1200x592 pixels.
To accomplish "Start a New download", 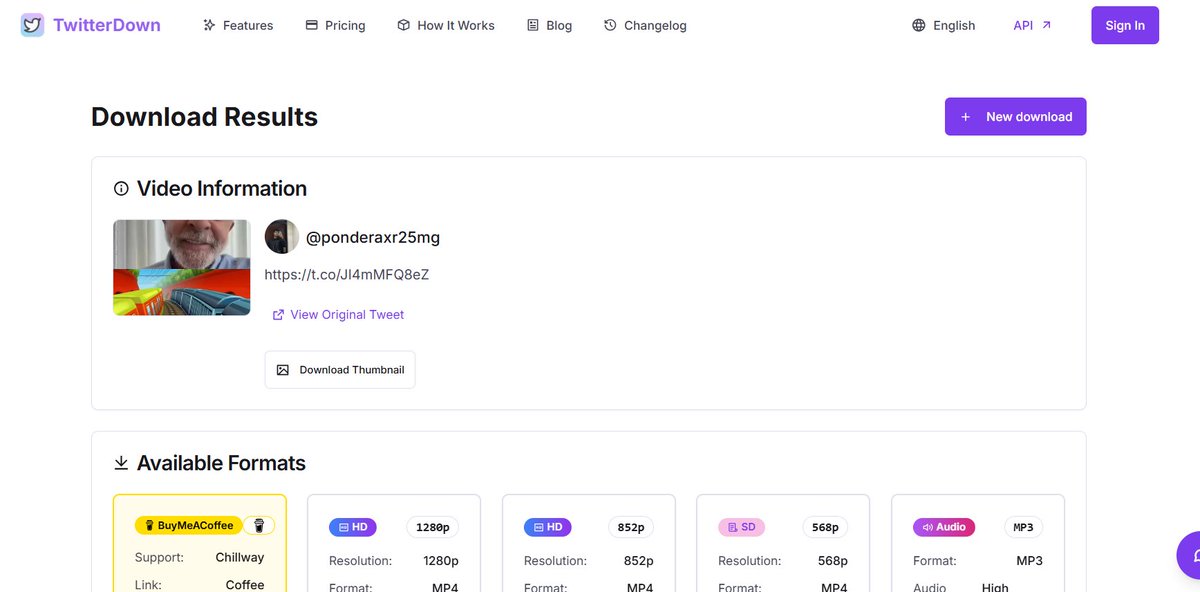I will (x=1015, y=116).
